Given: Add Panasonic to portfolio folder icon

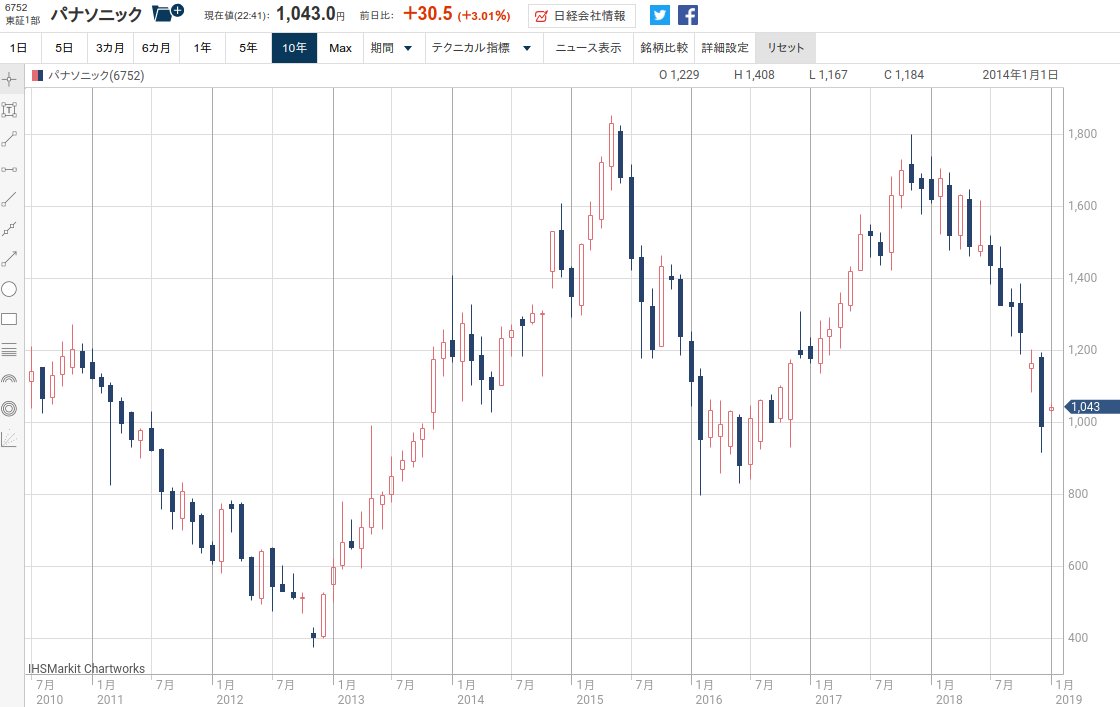Looking at the screenshot, I should tap(168, 12).
